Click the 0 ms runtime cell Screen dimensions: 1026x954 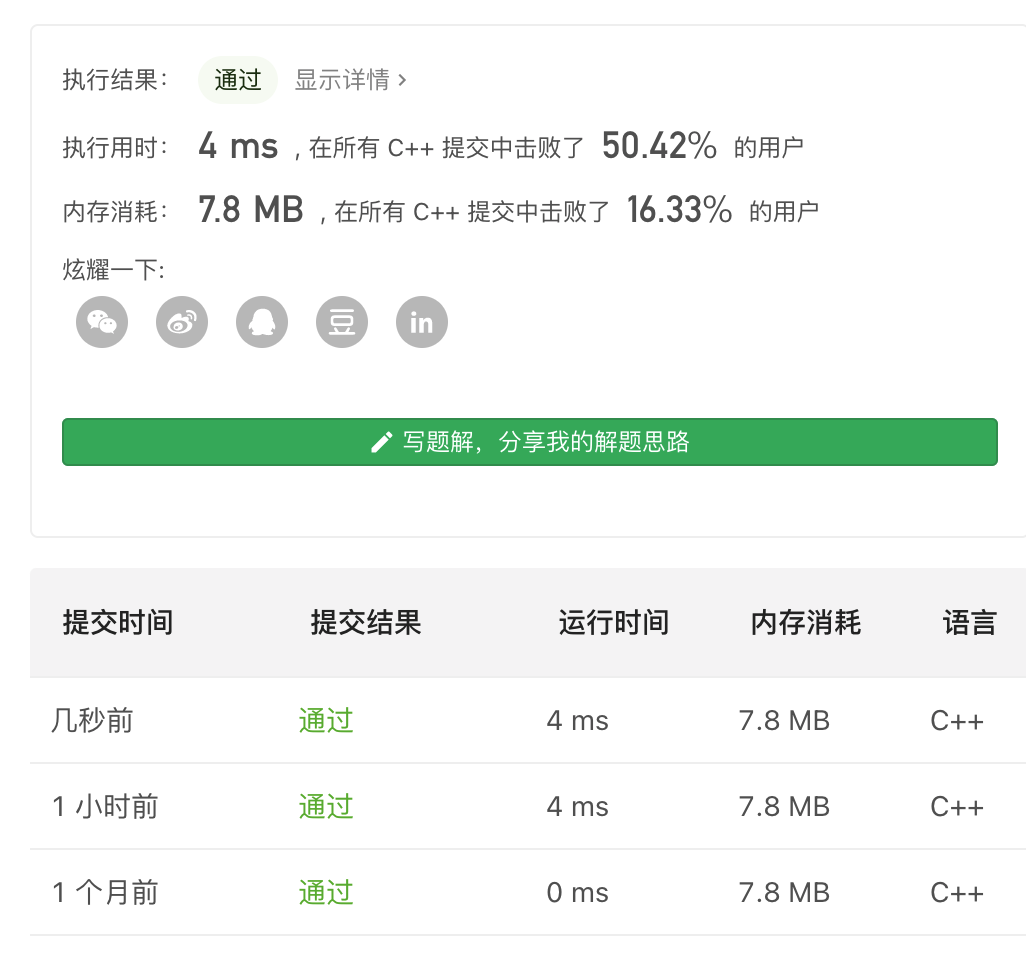pos(577,892)
